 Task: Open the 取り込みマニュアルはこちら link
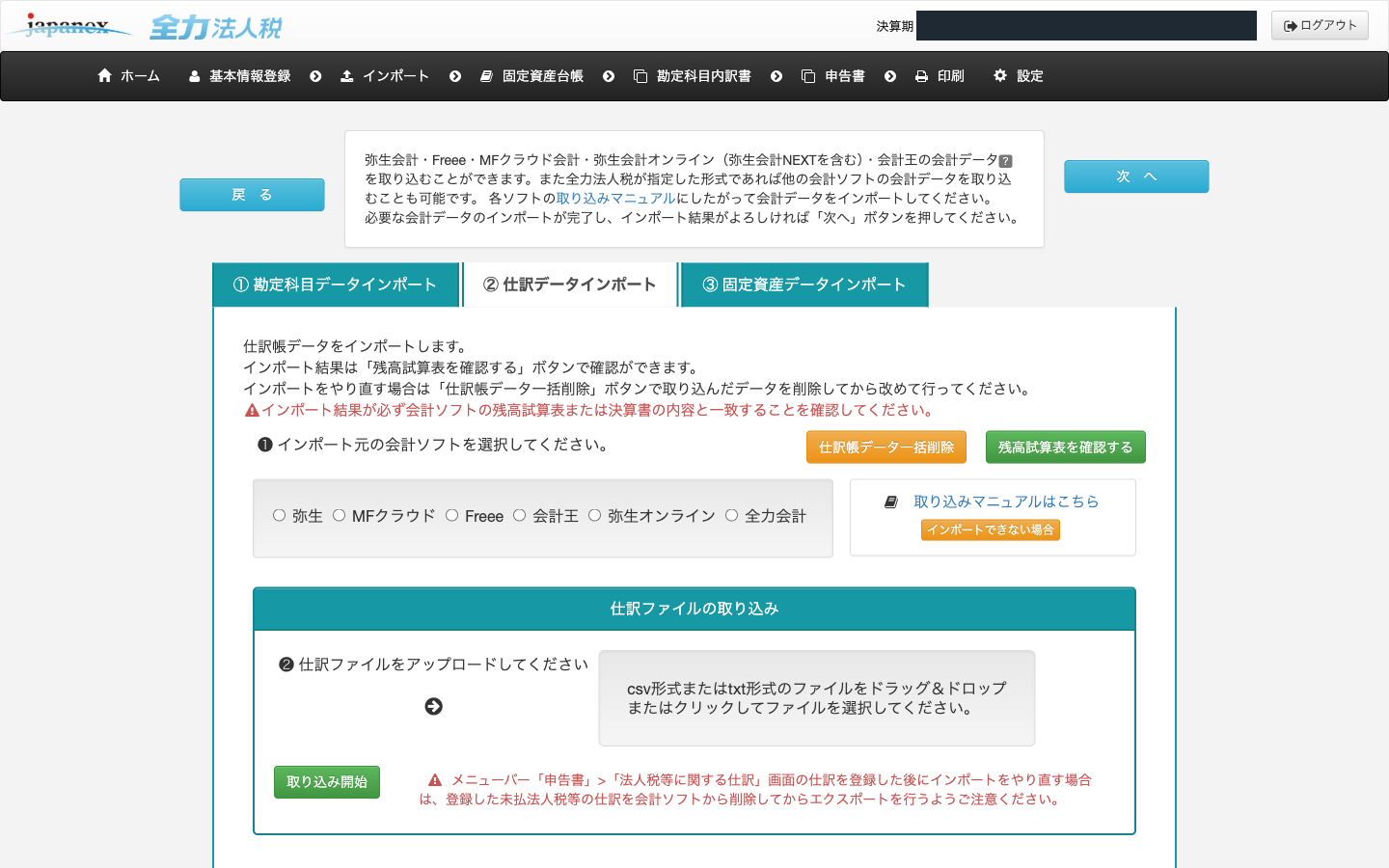coord(1006,502)
